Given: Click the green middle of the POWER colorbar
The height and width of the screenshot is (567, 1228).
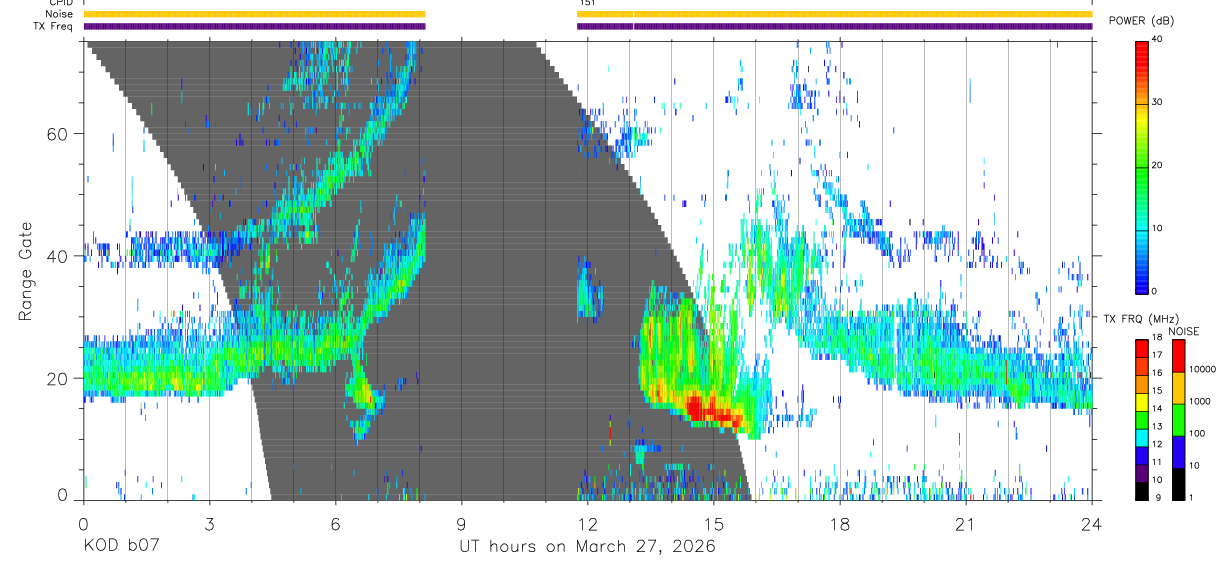Looking at the screenshot, I should (x=1141, y=170).
